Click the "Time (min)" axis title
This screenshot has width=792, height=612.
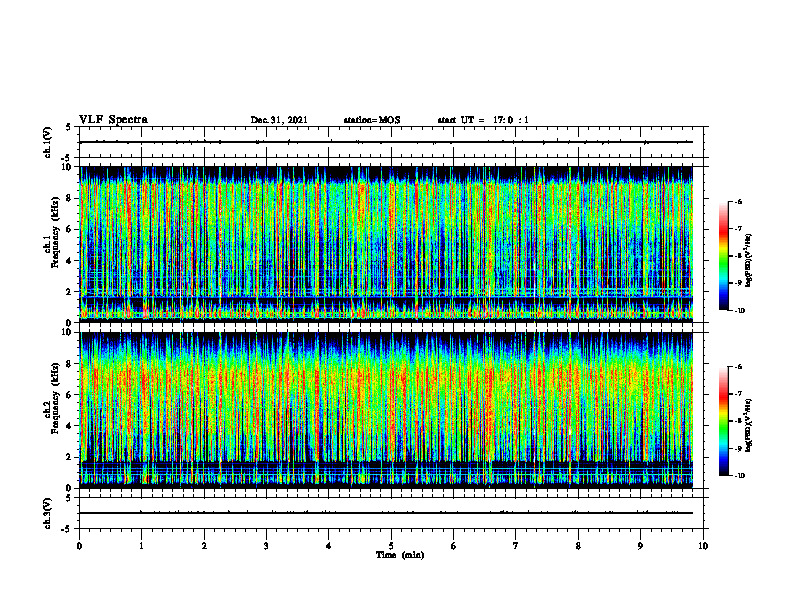[x=400, y=555]
